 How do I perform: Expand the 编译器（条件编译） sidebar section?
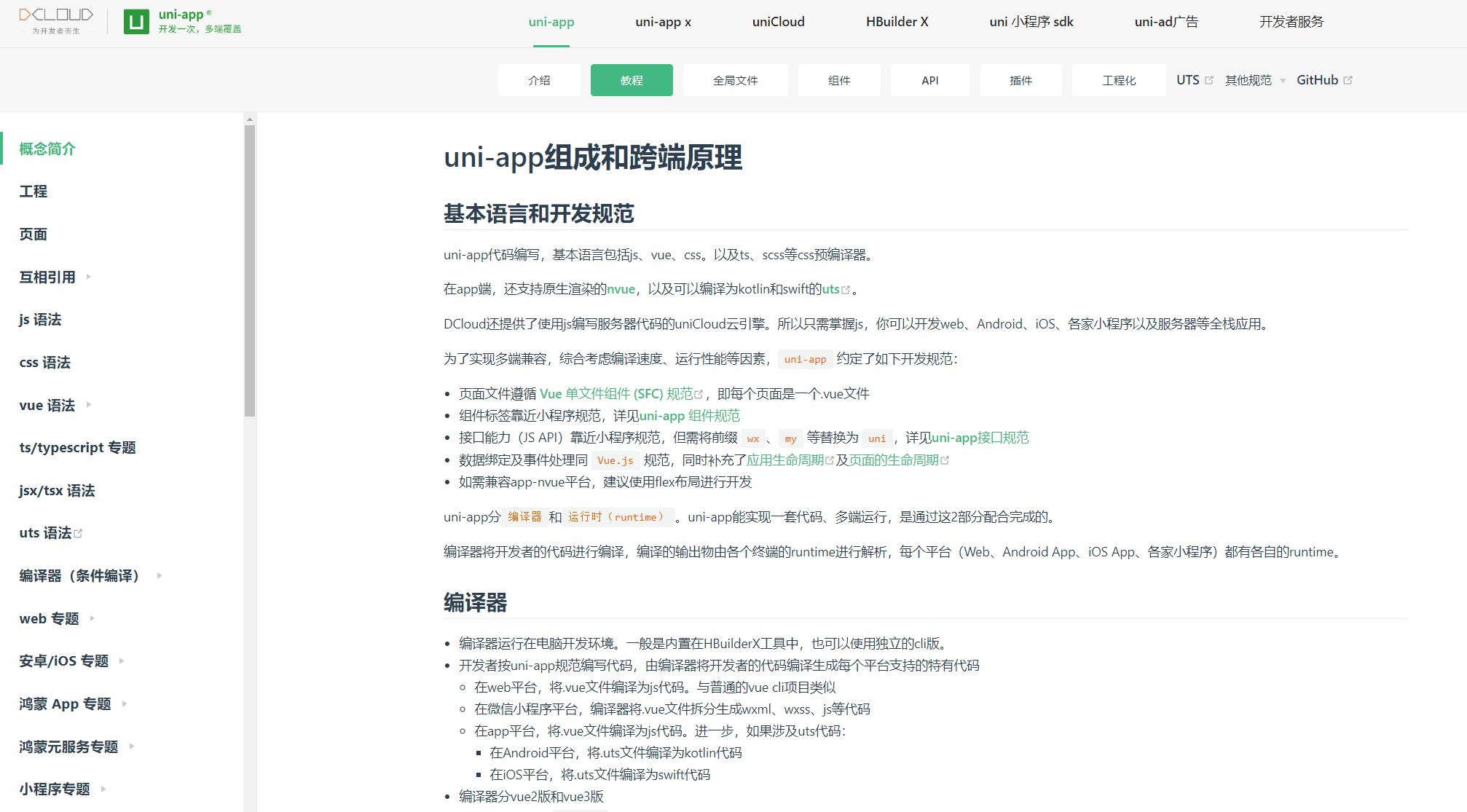pos(90,576)
